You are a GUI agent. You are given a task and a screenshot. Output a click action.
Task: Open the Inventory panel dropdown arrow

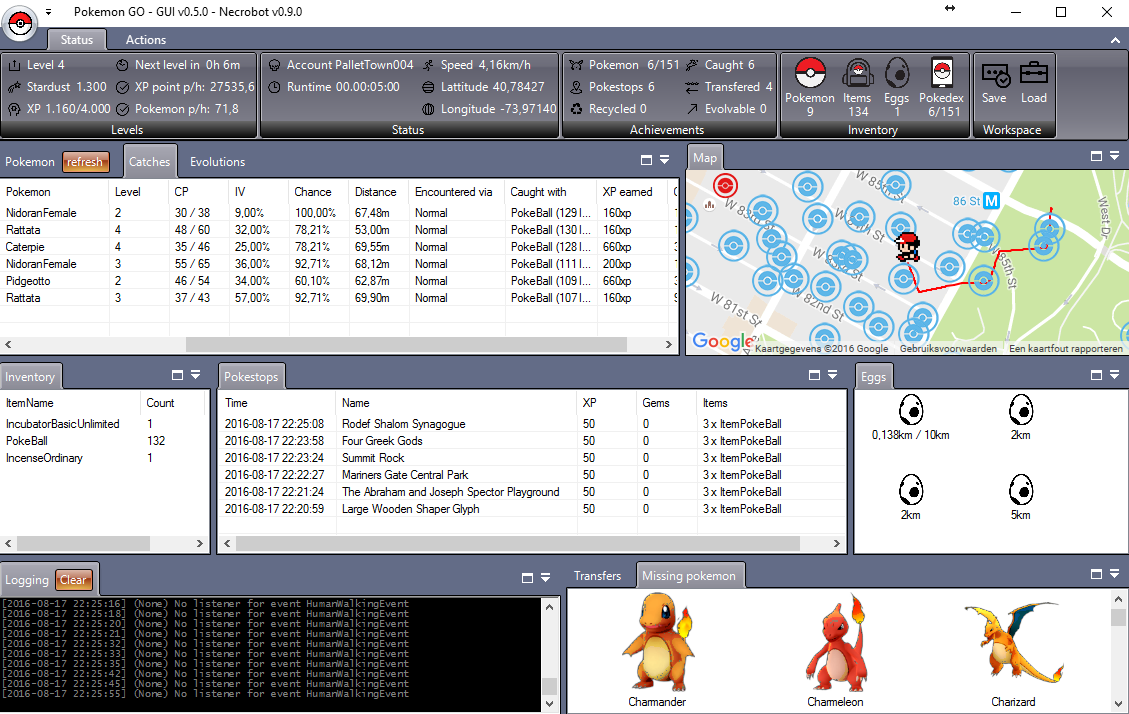pos(195,376)
